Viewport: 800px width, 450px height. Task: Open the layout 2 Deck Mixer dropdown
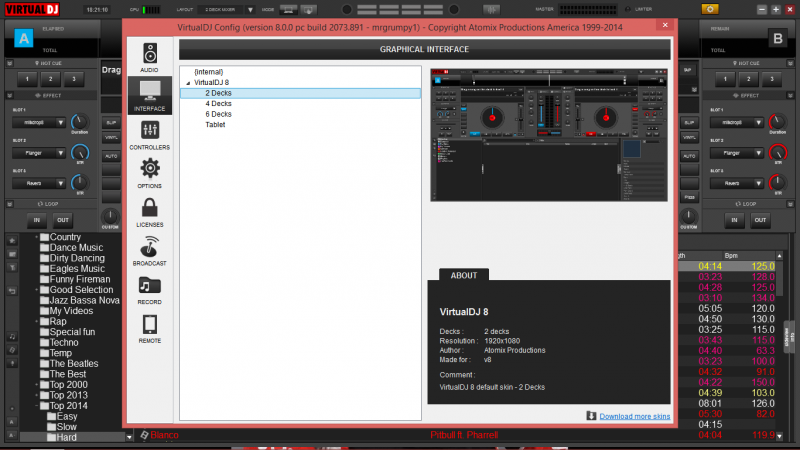point(250,10)
